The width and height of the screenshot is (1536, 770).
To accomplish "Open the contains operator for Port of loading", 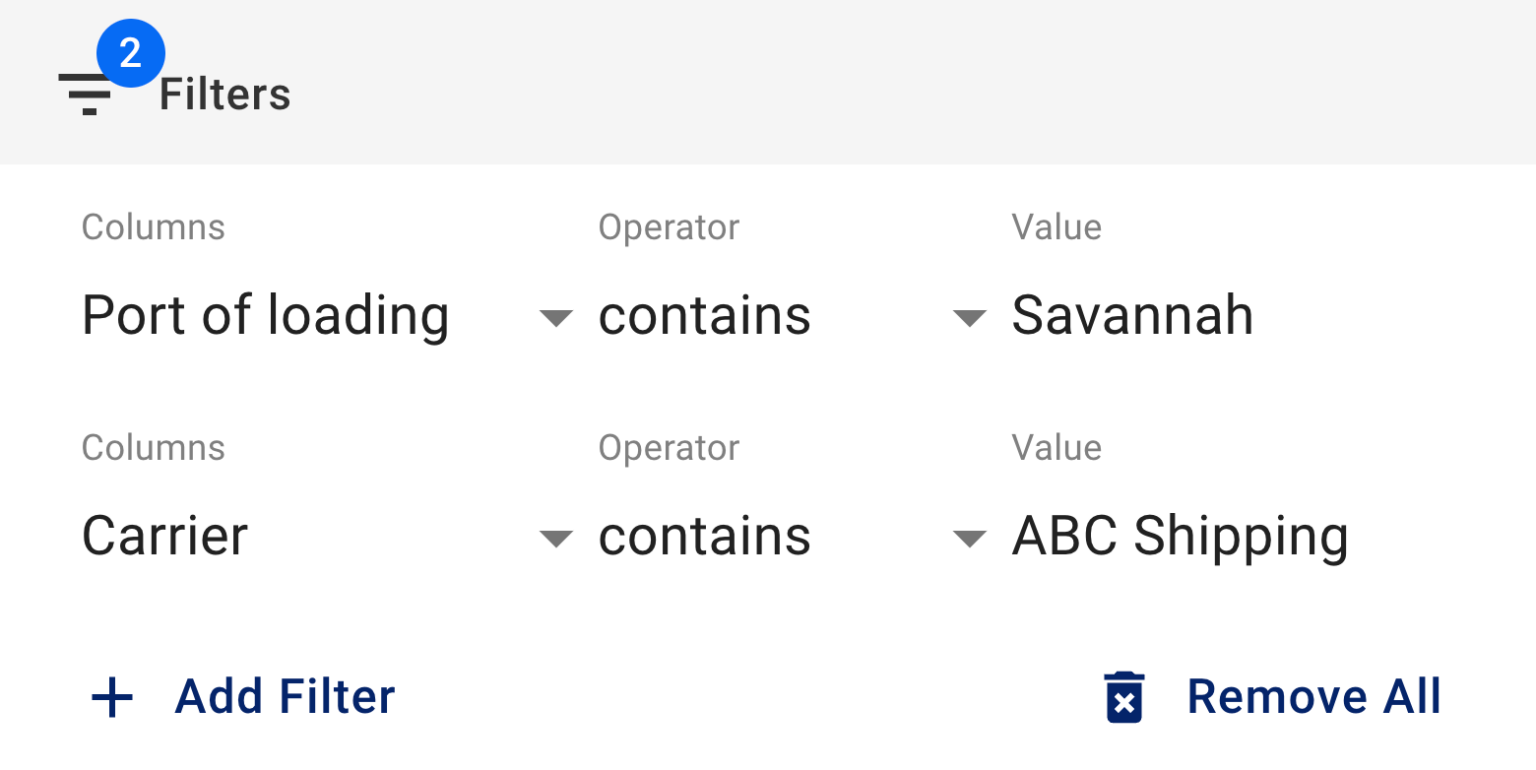I will point(704,315).
